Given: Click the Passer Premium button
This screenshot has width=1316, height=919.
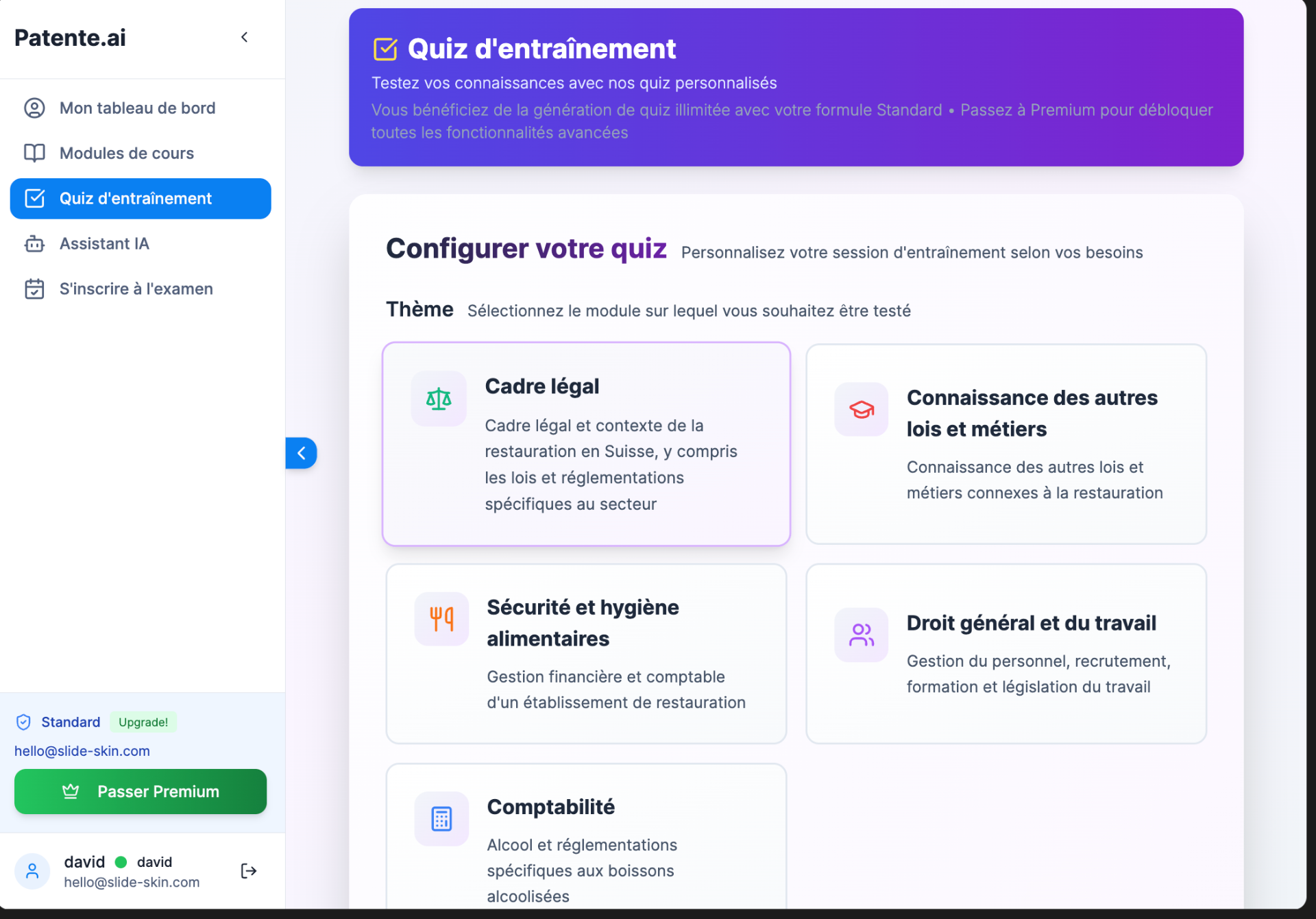Looking at the screenshot, I should (140, 792).
